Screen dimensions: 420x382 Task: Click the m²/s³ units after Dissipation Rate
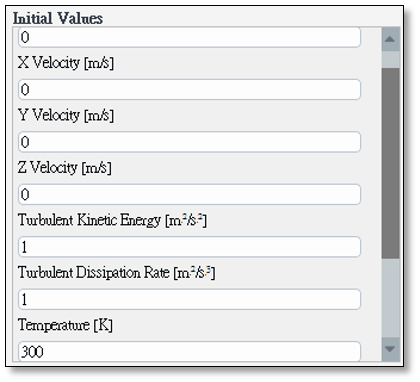194,273
